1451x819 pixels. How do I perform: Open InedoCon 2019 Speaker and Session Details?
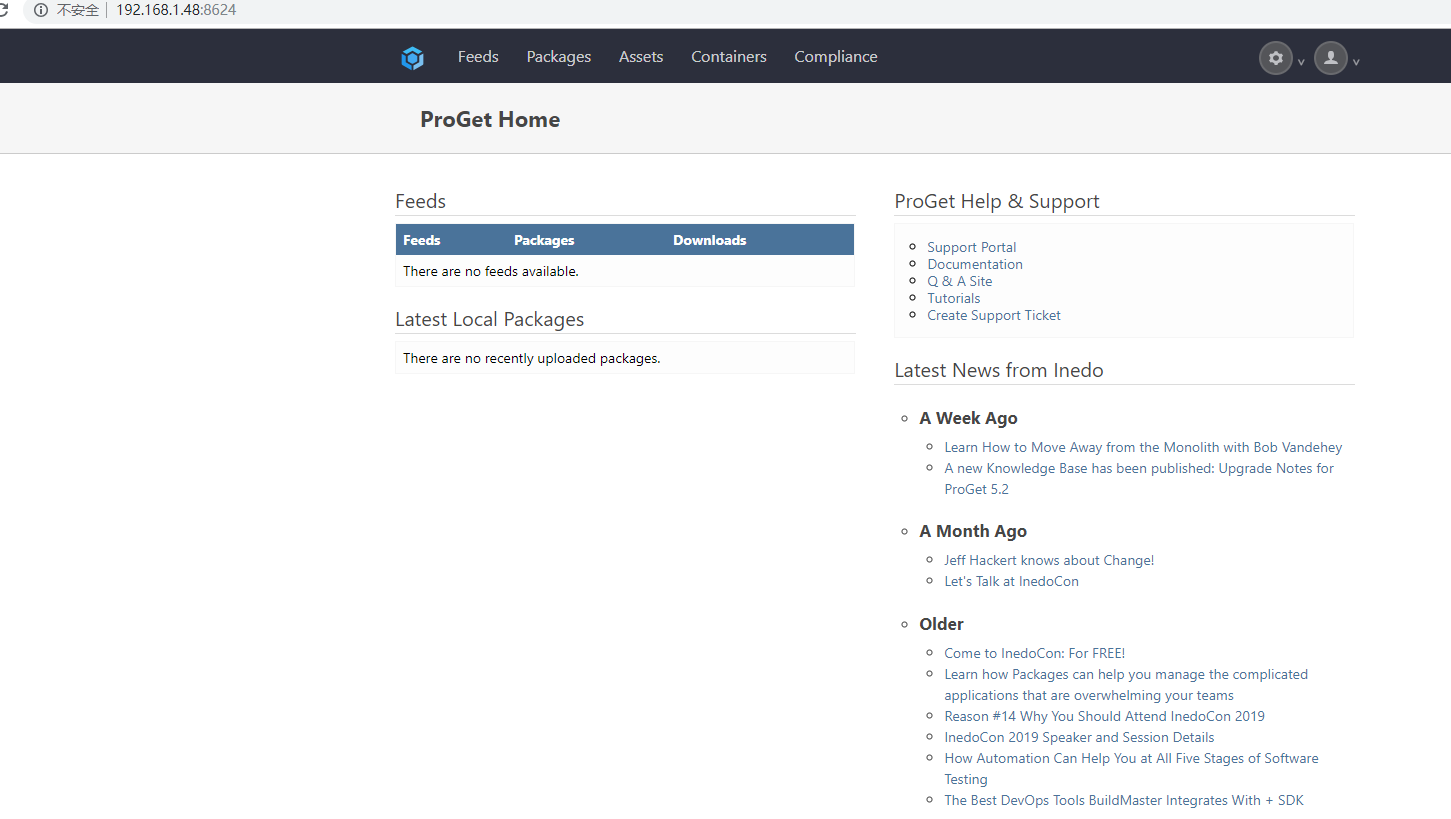(1079, 737)
